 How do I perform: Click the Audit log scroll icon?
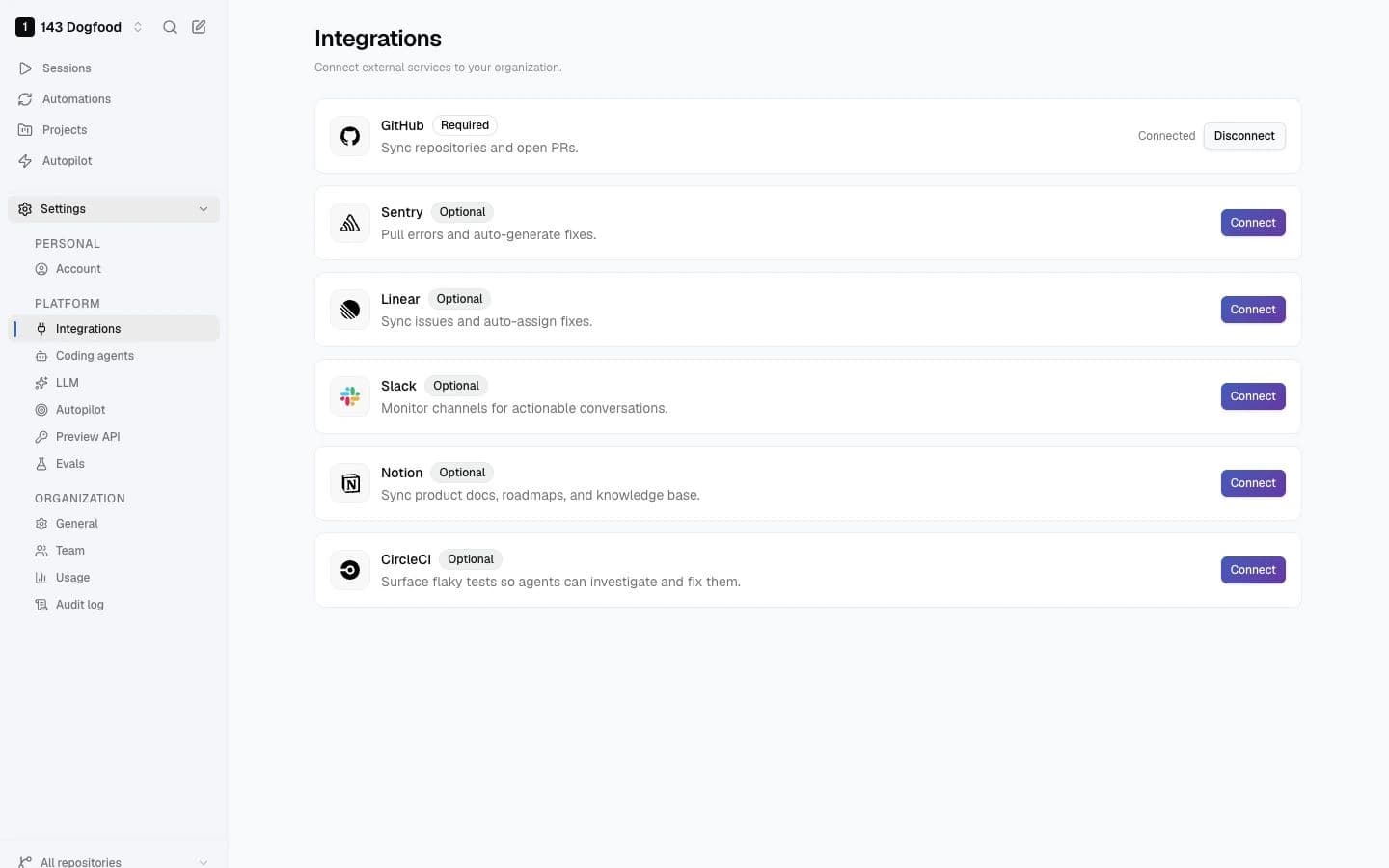(41, 605)
